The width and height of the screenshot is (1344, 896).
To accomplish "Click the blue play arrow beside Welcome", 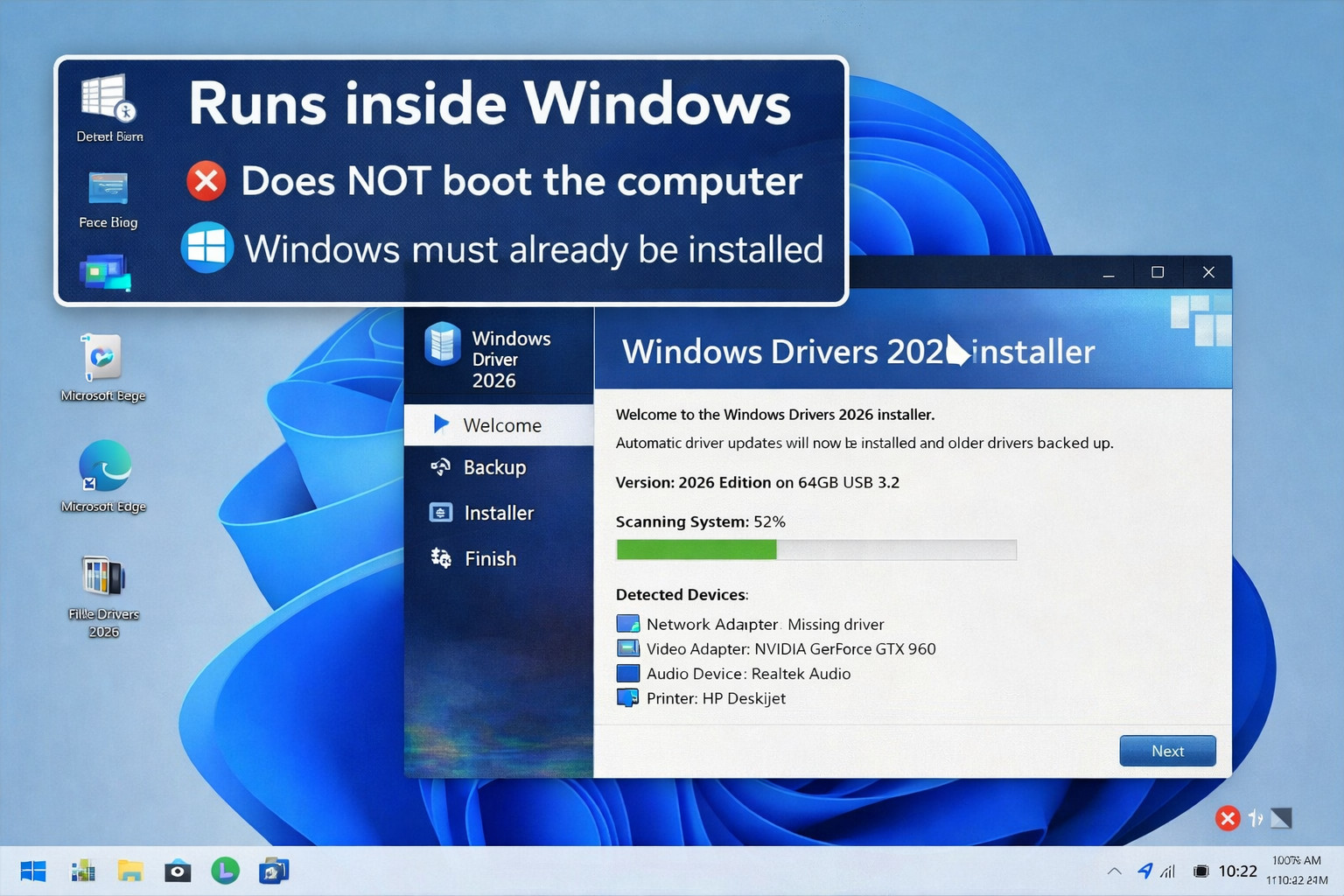I will (x=441, y=424).
